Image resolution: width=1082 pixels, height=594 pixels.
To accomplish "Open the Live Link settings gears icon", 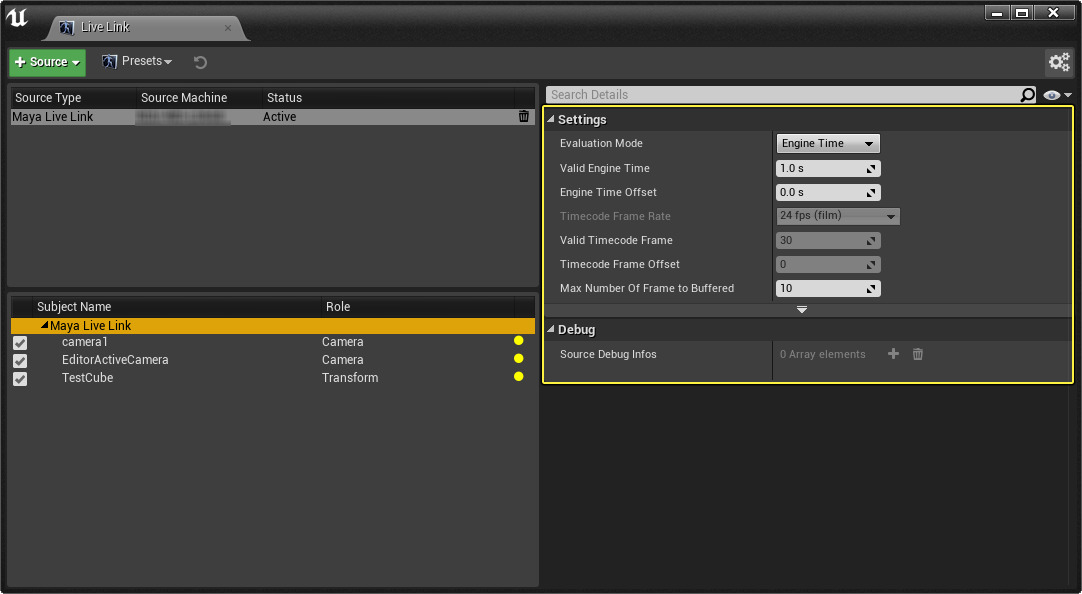I will (1059, 62).
